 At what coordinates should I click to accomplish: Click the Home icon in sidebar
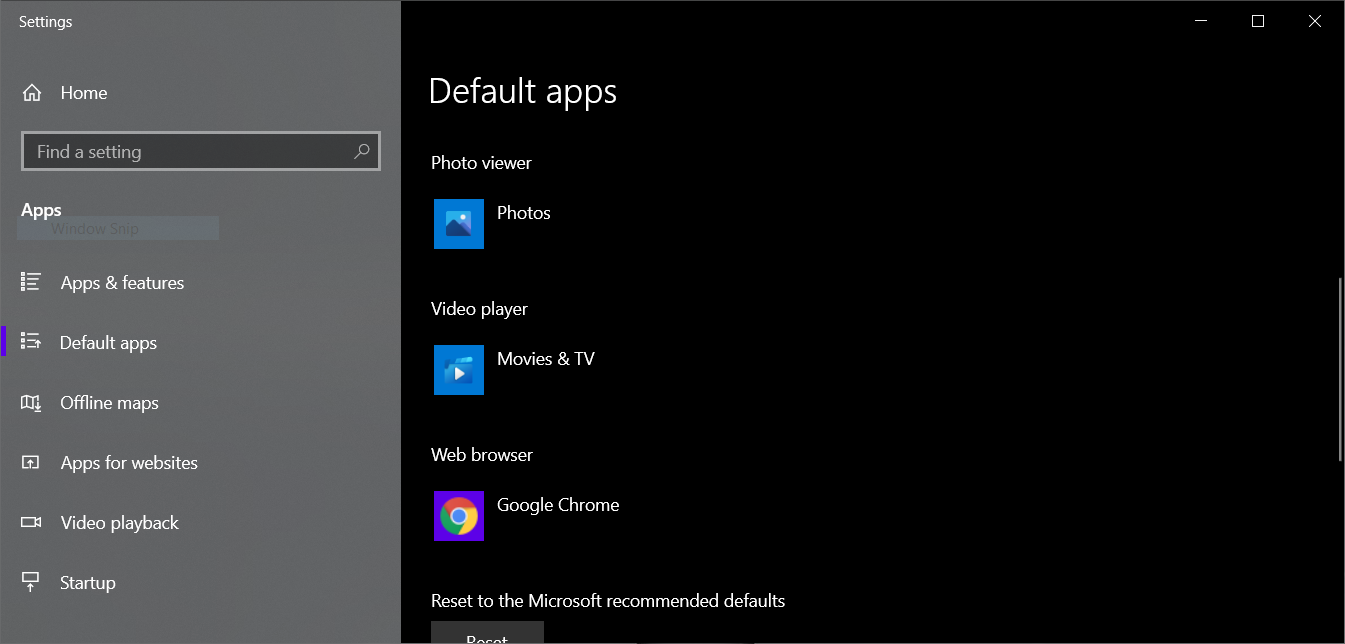32,93
